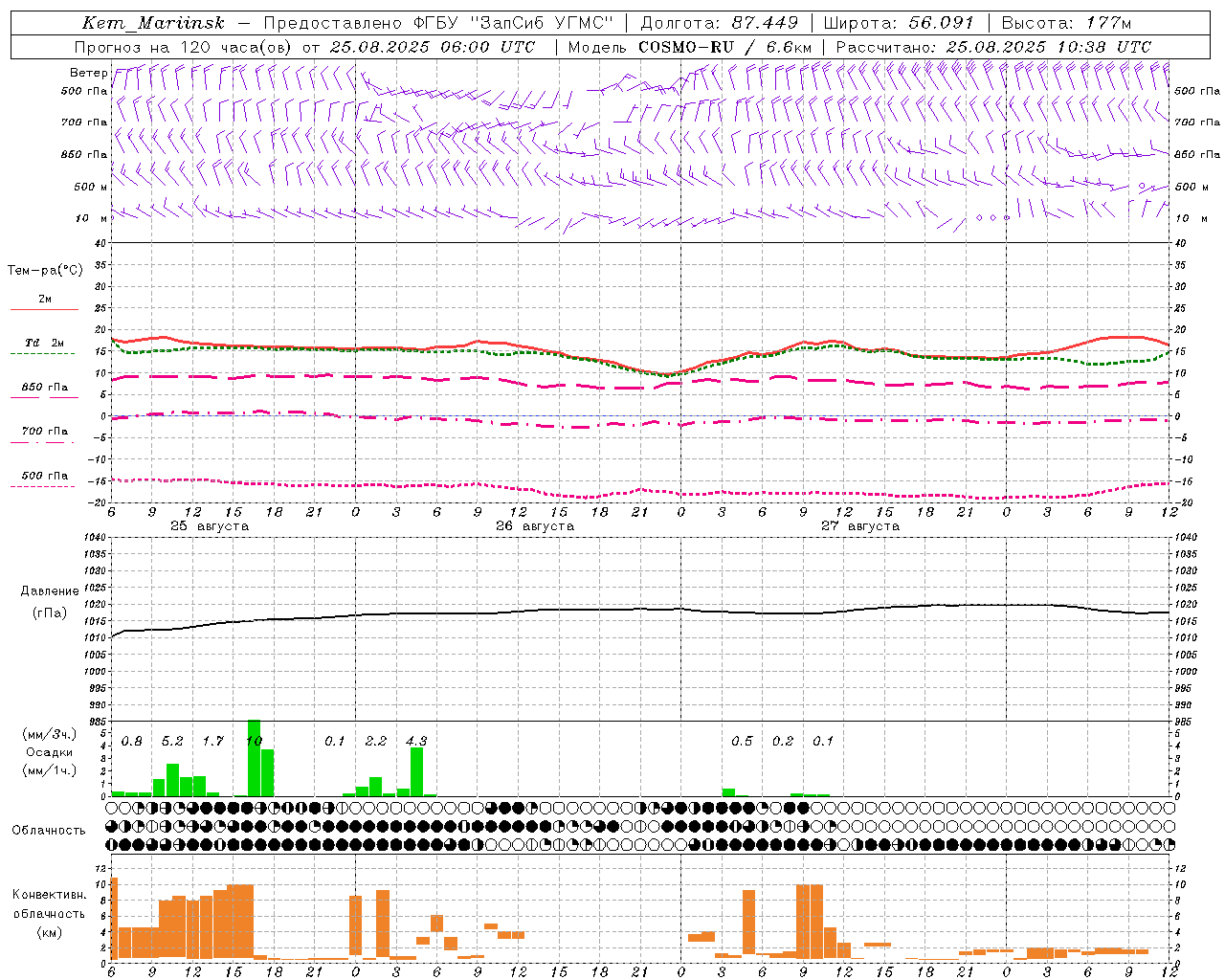Click the precipitation total 0.8

(131, 742)
